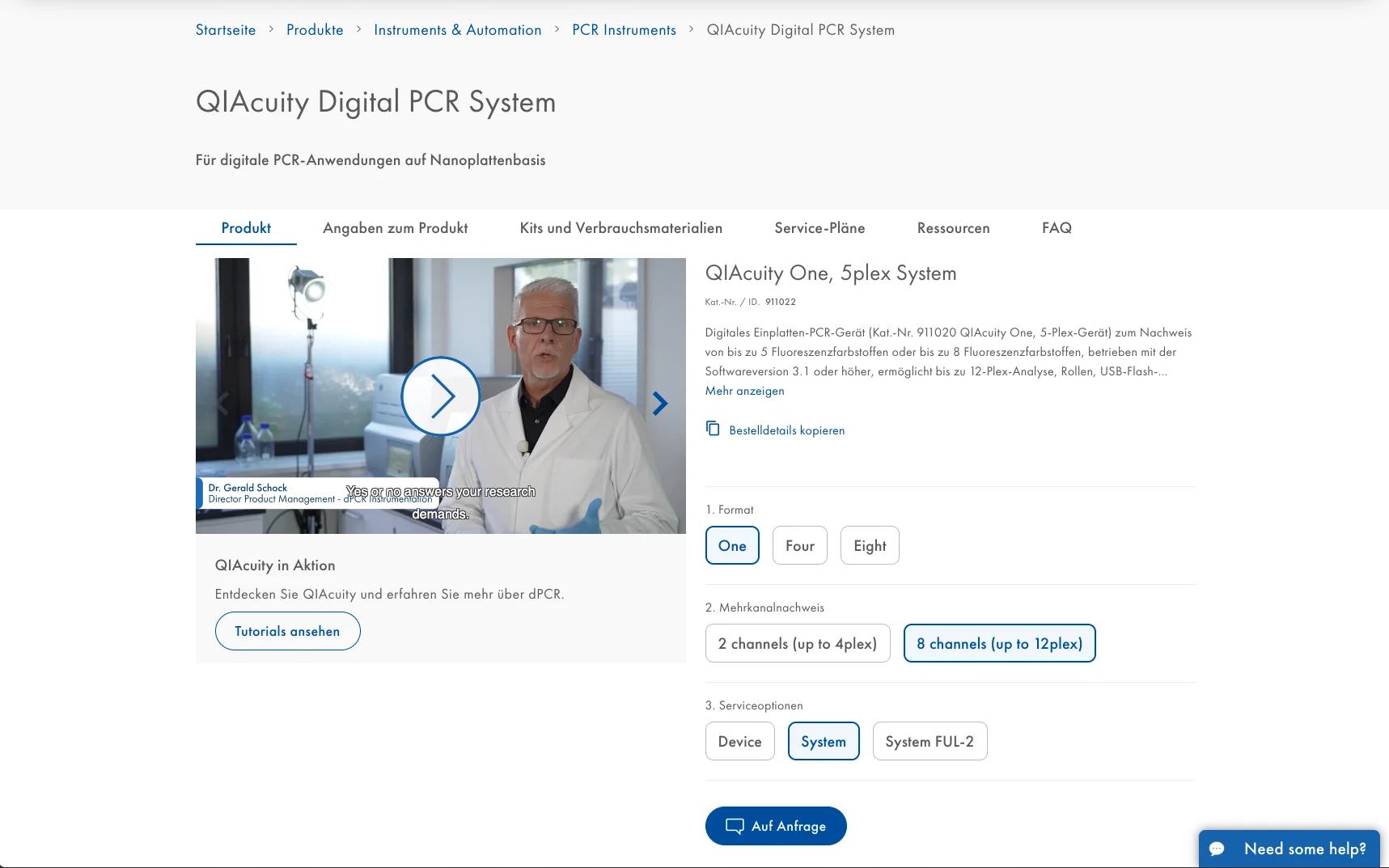Viewport: 1389px width, 868px height.
Task: Choose 2 channels (up to 4plex)
Action: [798, 643]
